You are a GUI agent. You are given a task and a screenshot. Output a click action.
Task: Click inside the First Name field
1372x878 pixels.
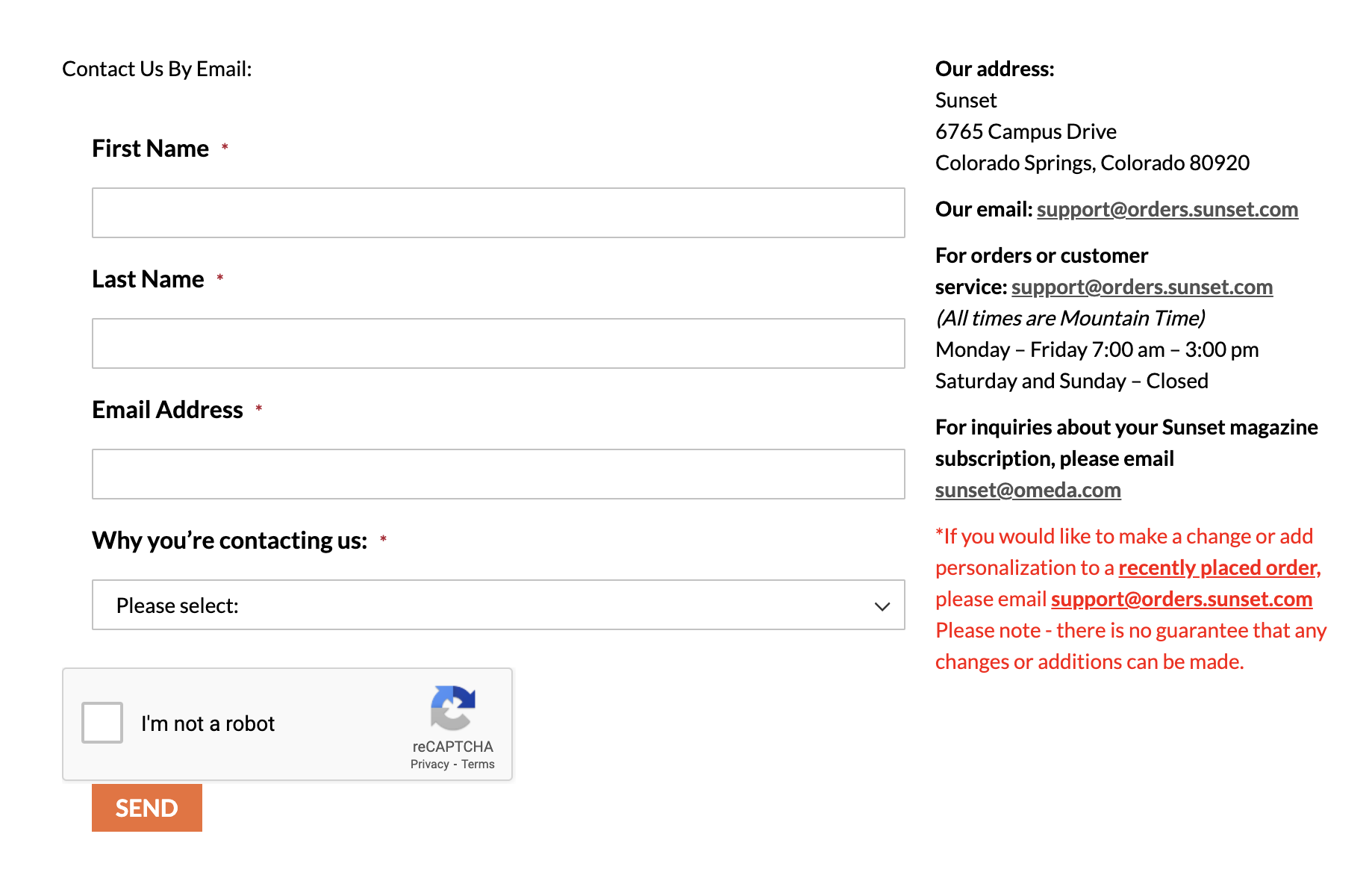pyautogui.click(x=498, y=213)
